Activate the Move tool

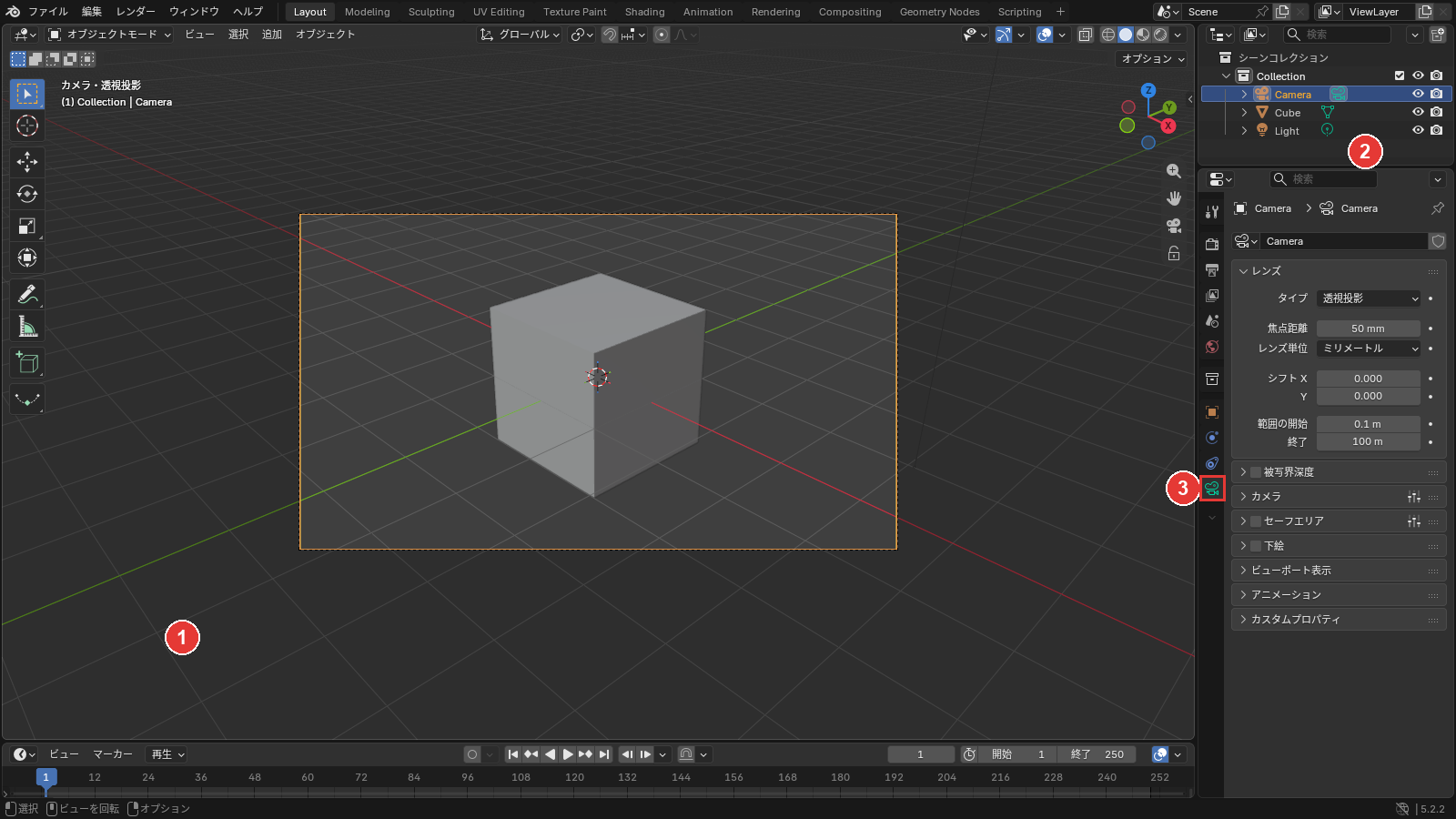point(27,162)
